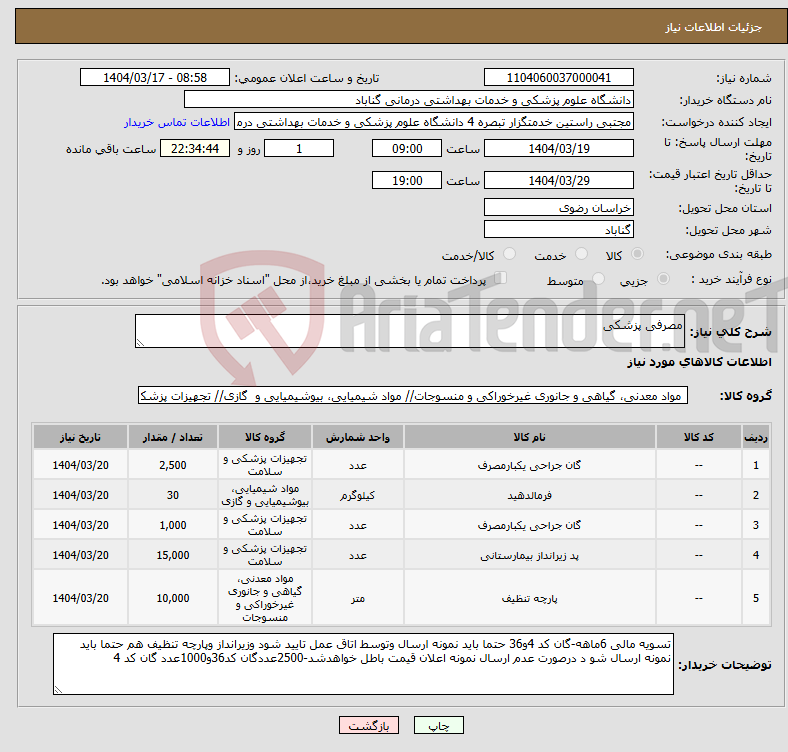This screenshot has width=788, height=752.
Task: Click the شماره نیاز number field
Action: 558,77
